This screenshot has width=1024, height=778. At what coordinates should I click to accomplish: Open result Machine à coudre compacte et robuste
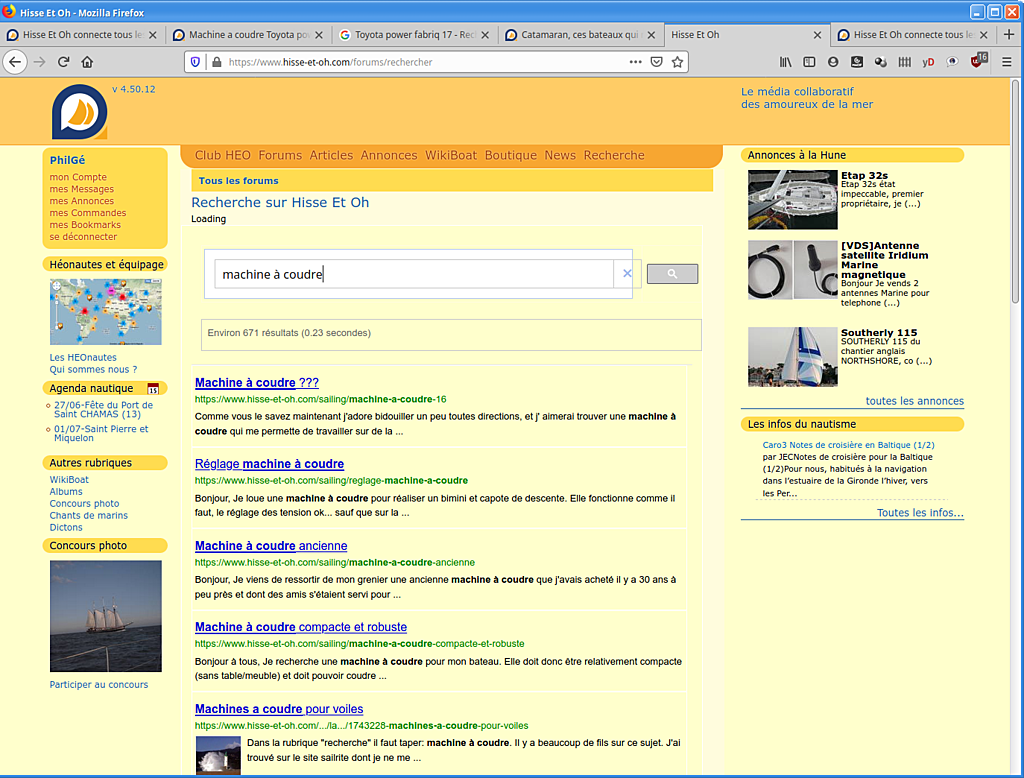[300, 627]
